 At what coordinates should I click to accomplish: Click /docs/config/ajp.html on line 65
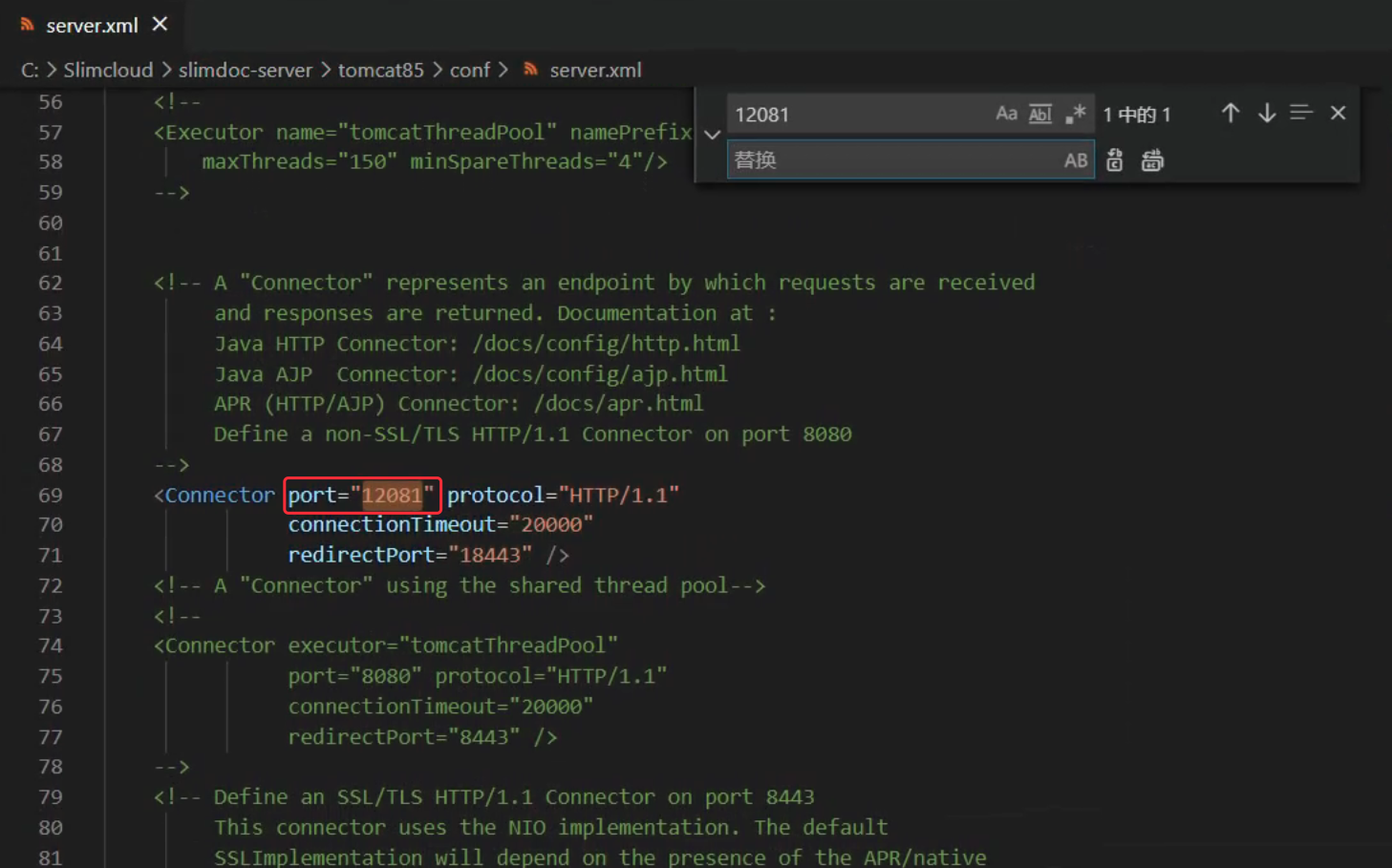600,373
